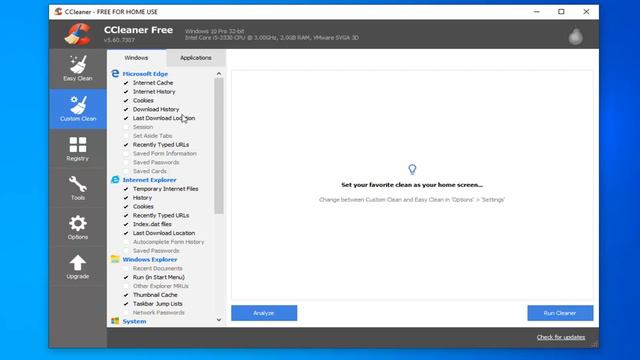The width and height of the screenshot is (640, 360).
Task: Collapse the Microsoft Edge group header
Action: [x=145, y=74]
